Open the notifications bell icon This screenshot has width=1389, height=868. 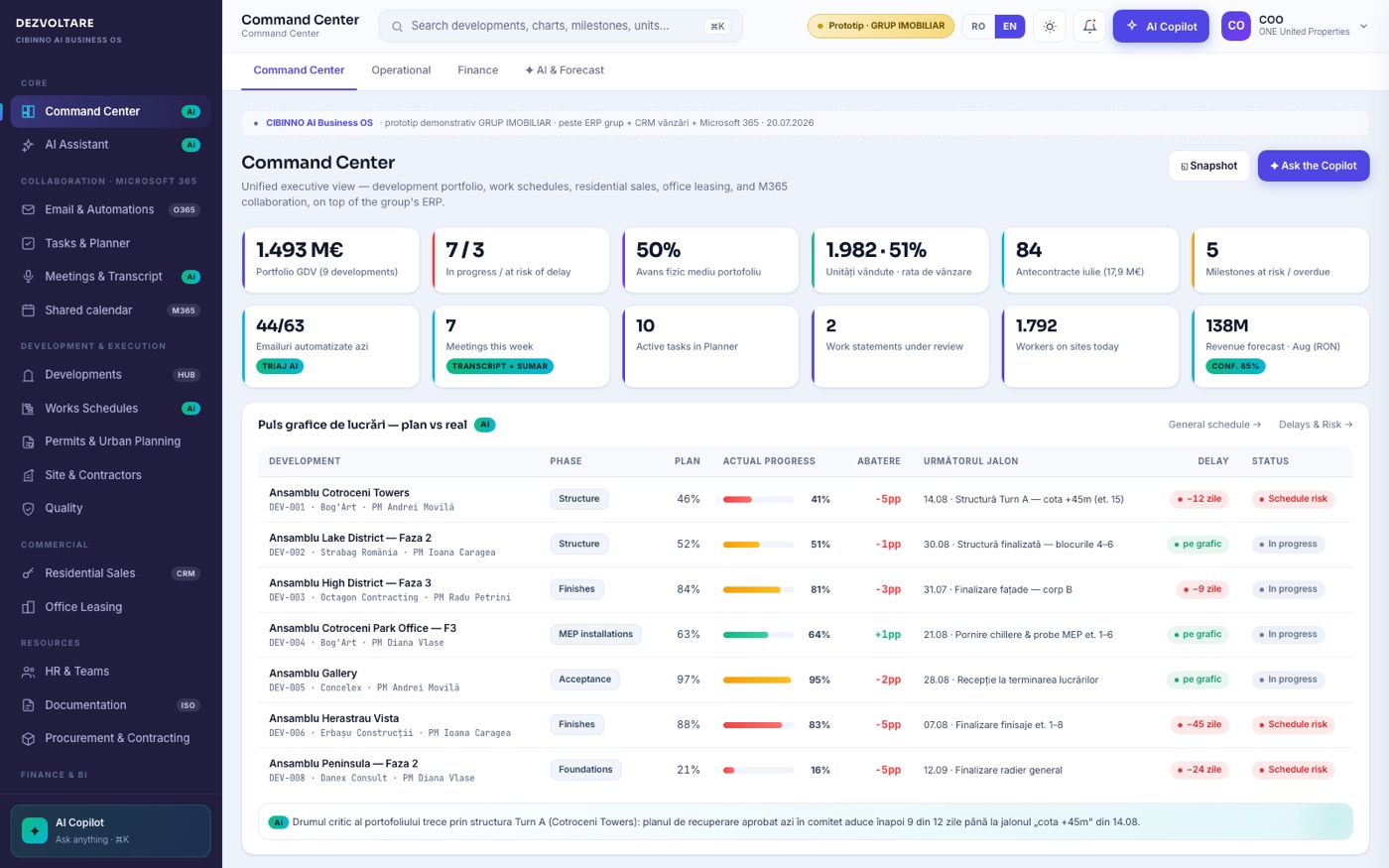(x=1089, y=27)
